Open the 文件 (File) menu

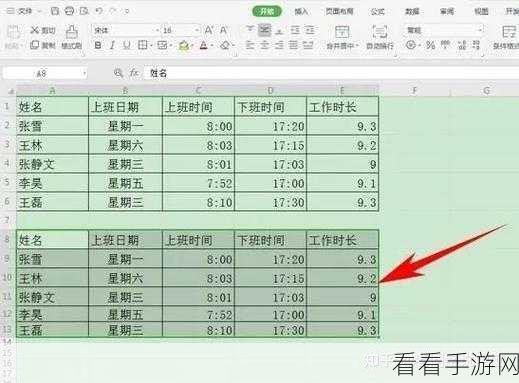pos(24,11)
